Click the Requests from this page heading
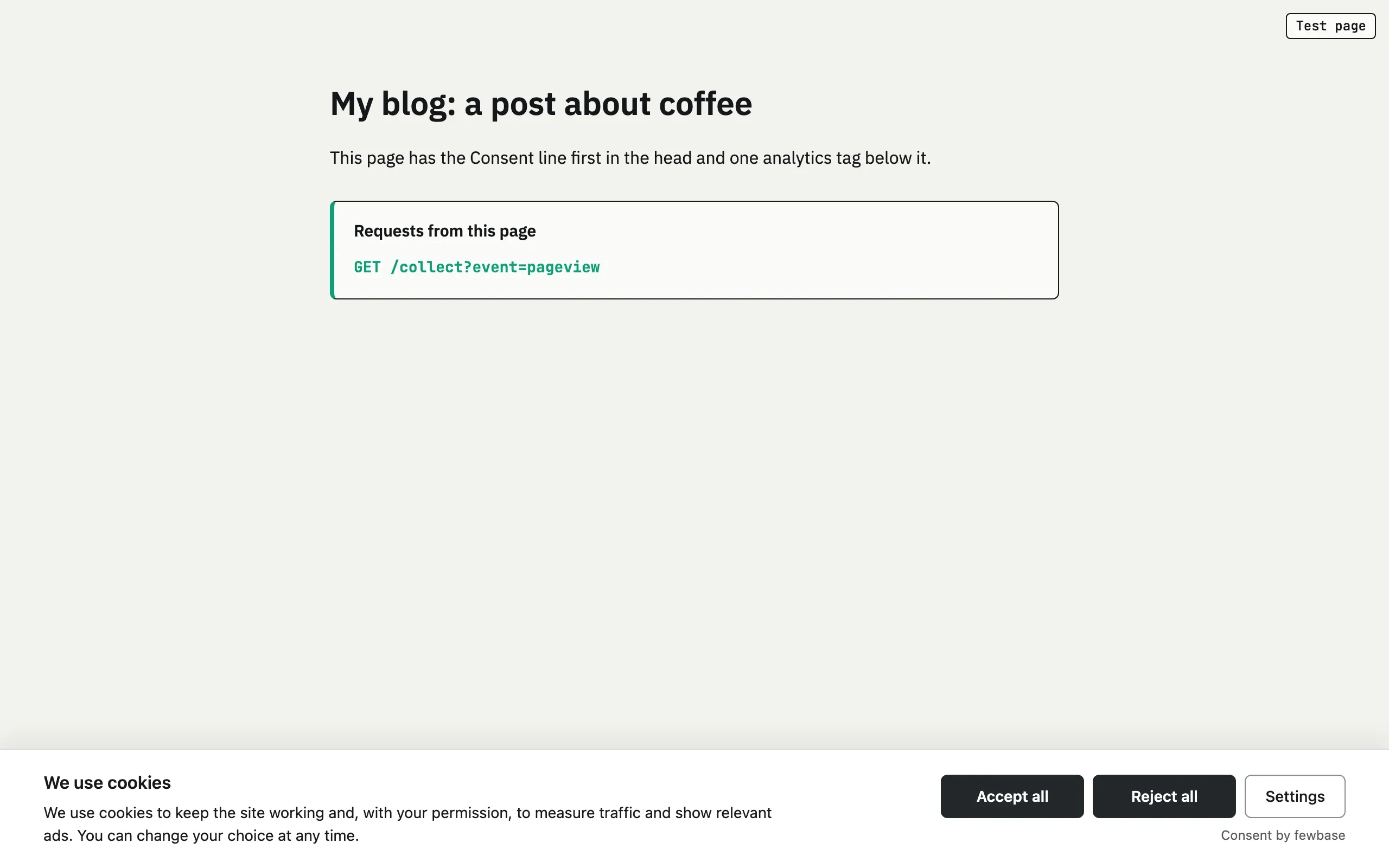The image size is (1389, 868). click(445, 231)
